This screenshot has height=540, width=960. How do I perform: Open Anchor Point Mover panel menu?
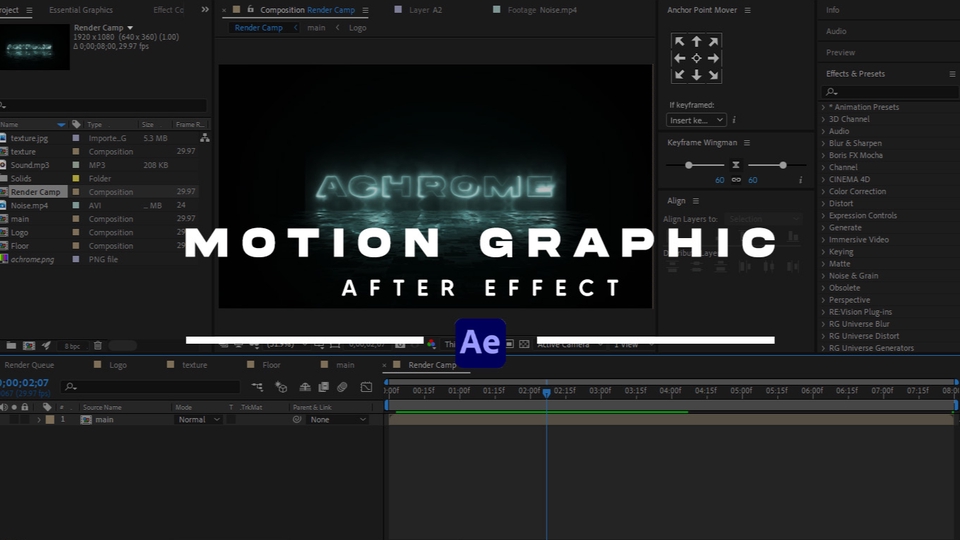tap(748, 10)
